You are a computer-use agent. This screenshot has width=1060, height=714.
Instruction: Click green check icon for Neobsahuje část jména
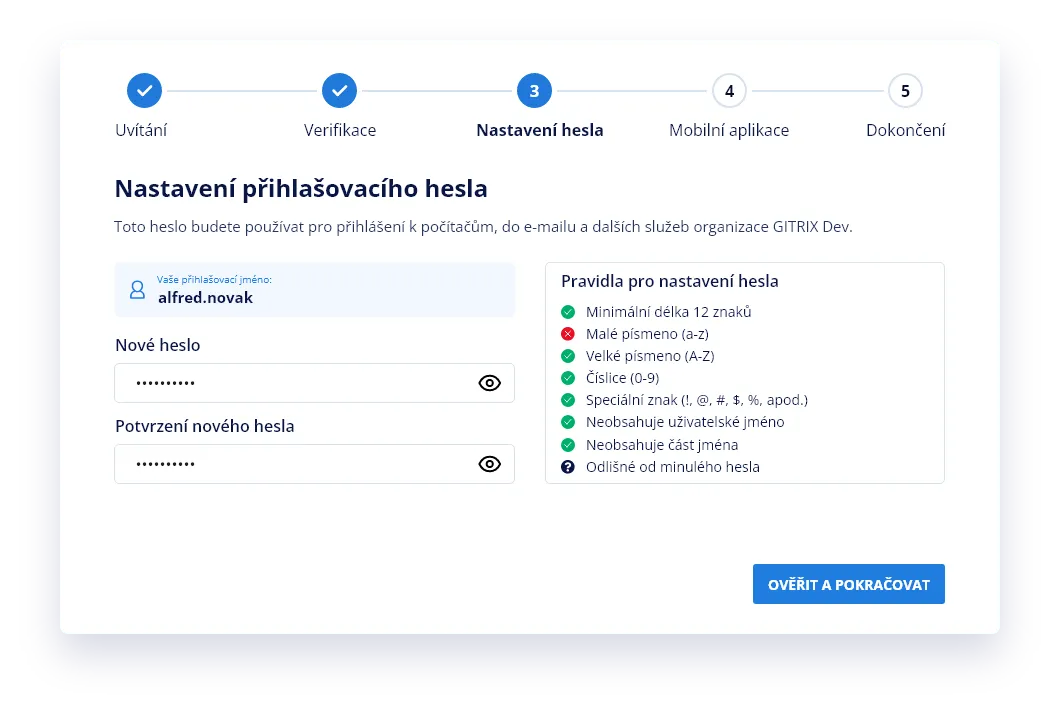click(568, 445)
